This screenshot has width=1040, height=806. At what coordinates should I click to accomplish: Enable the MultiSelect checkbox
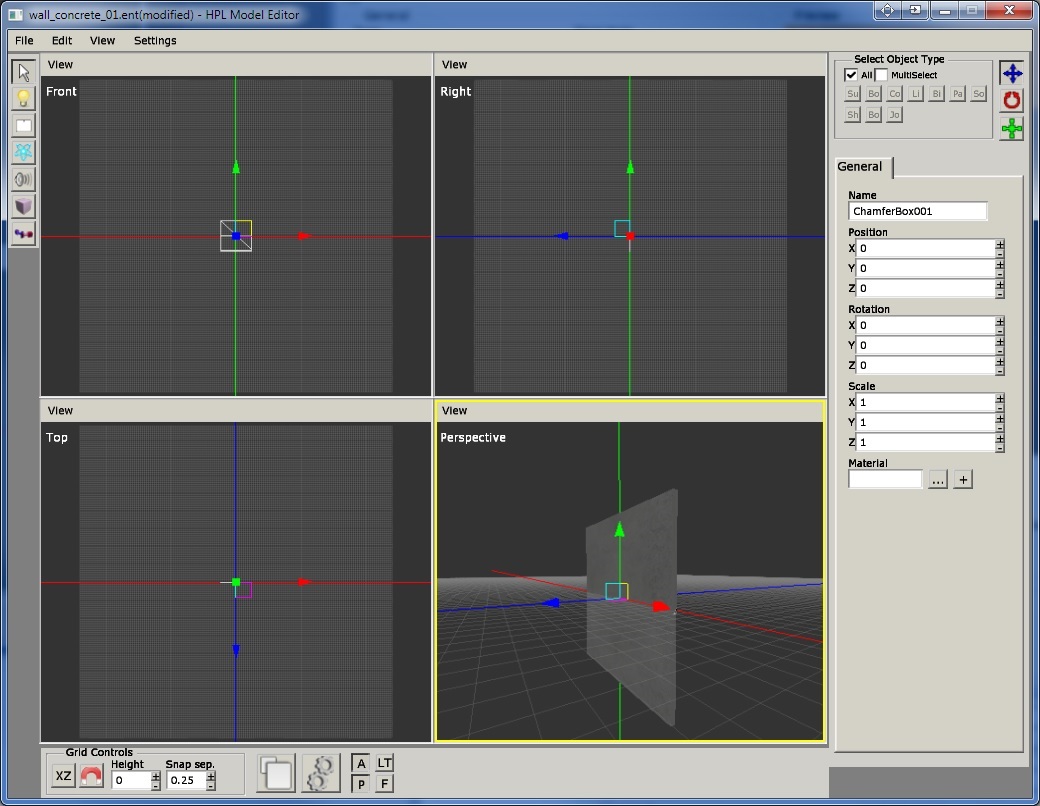coord(881,75)
